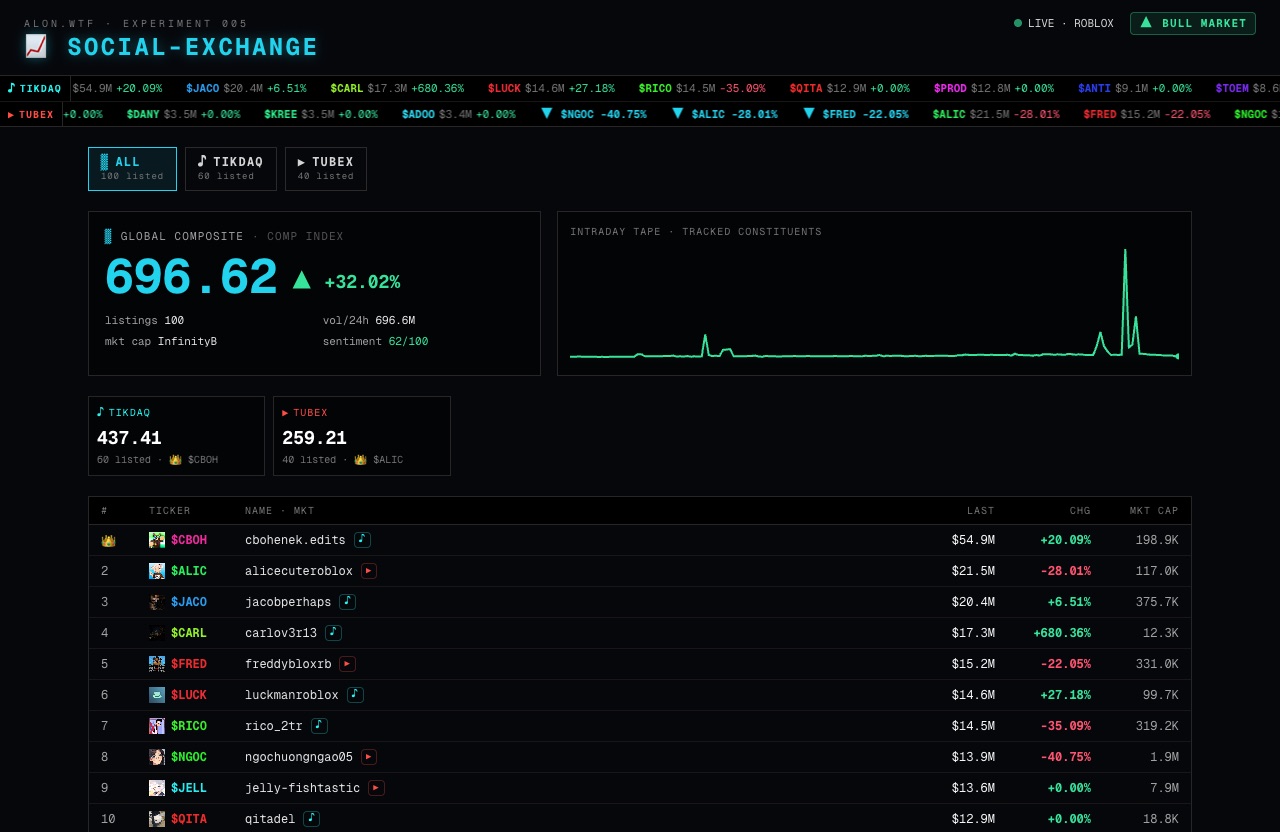The width and height of the screenshot is (1280, 832).
Task: Click the YouTube icon beside ngochuongngao05
Action: click(x=369, y=757)
